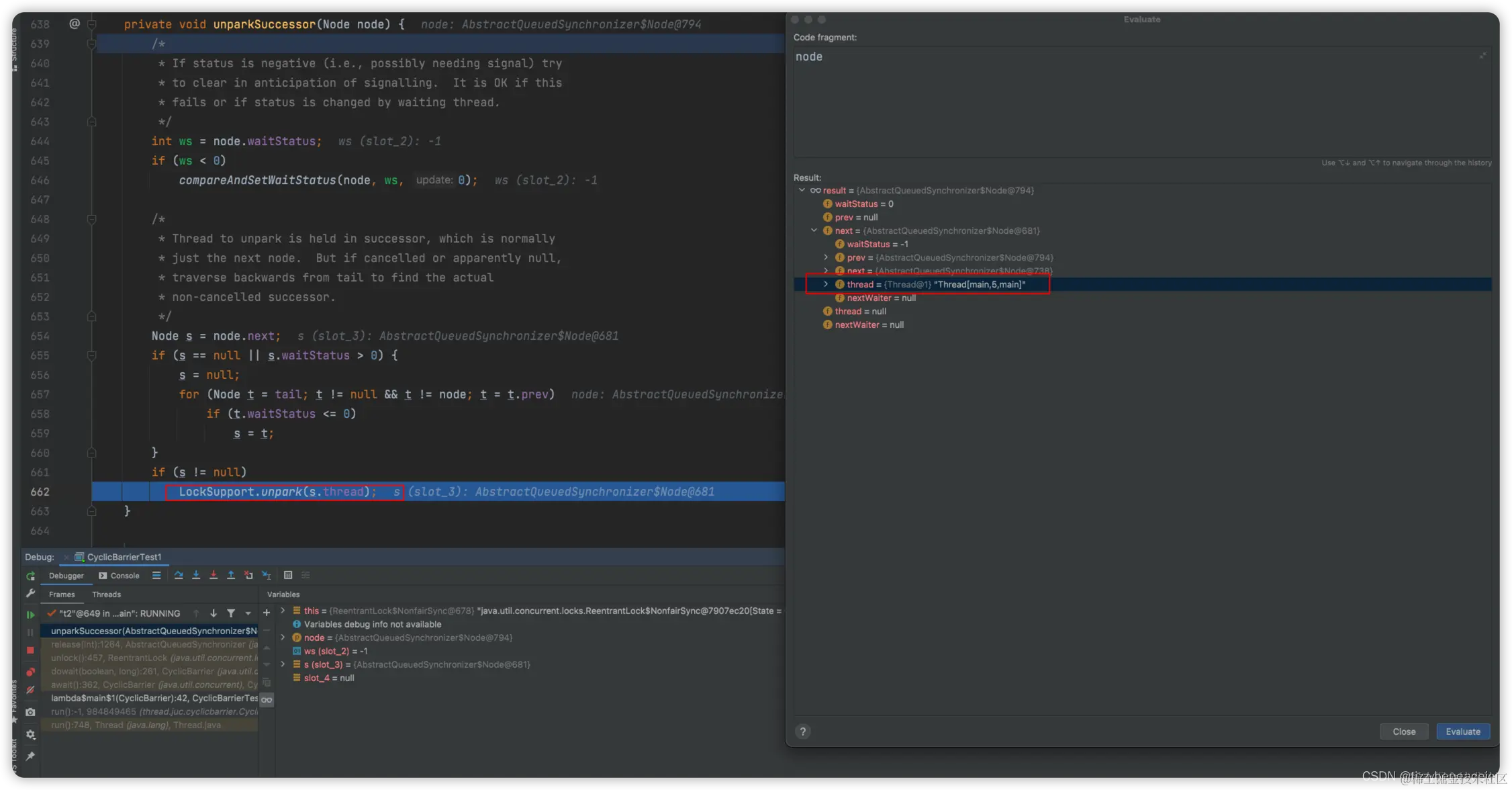The height and width of the screenshot is (790, 1512).
Task: Click the wrench modify run configuration icon
Action: coord(30,594)
